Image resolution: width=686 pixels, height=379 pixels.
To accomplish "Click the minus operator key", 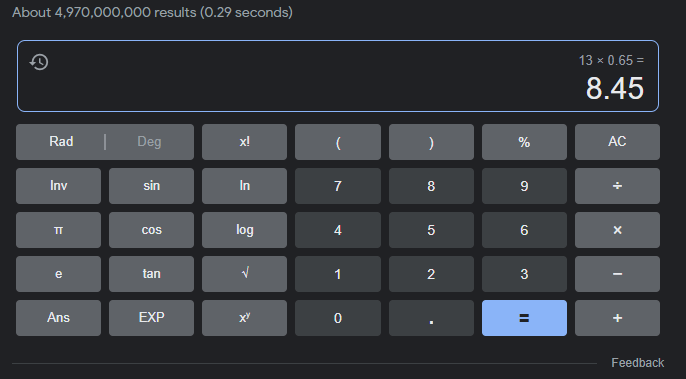I will tap(617, 274).
